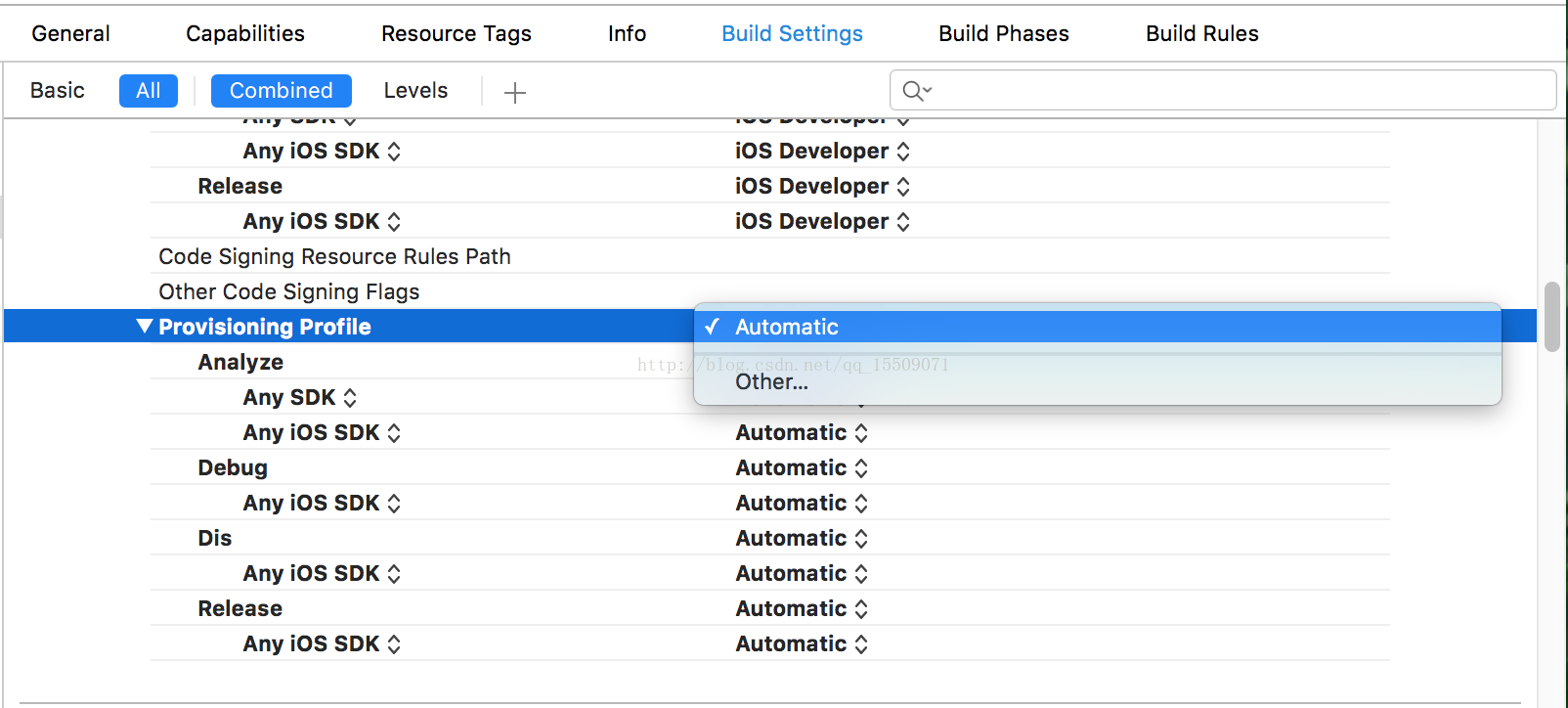Open the Capabilities tab

[x=245, y=33]
